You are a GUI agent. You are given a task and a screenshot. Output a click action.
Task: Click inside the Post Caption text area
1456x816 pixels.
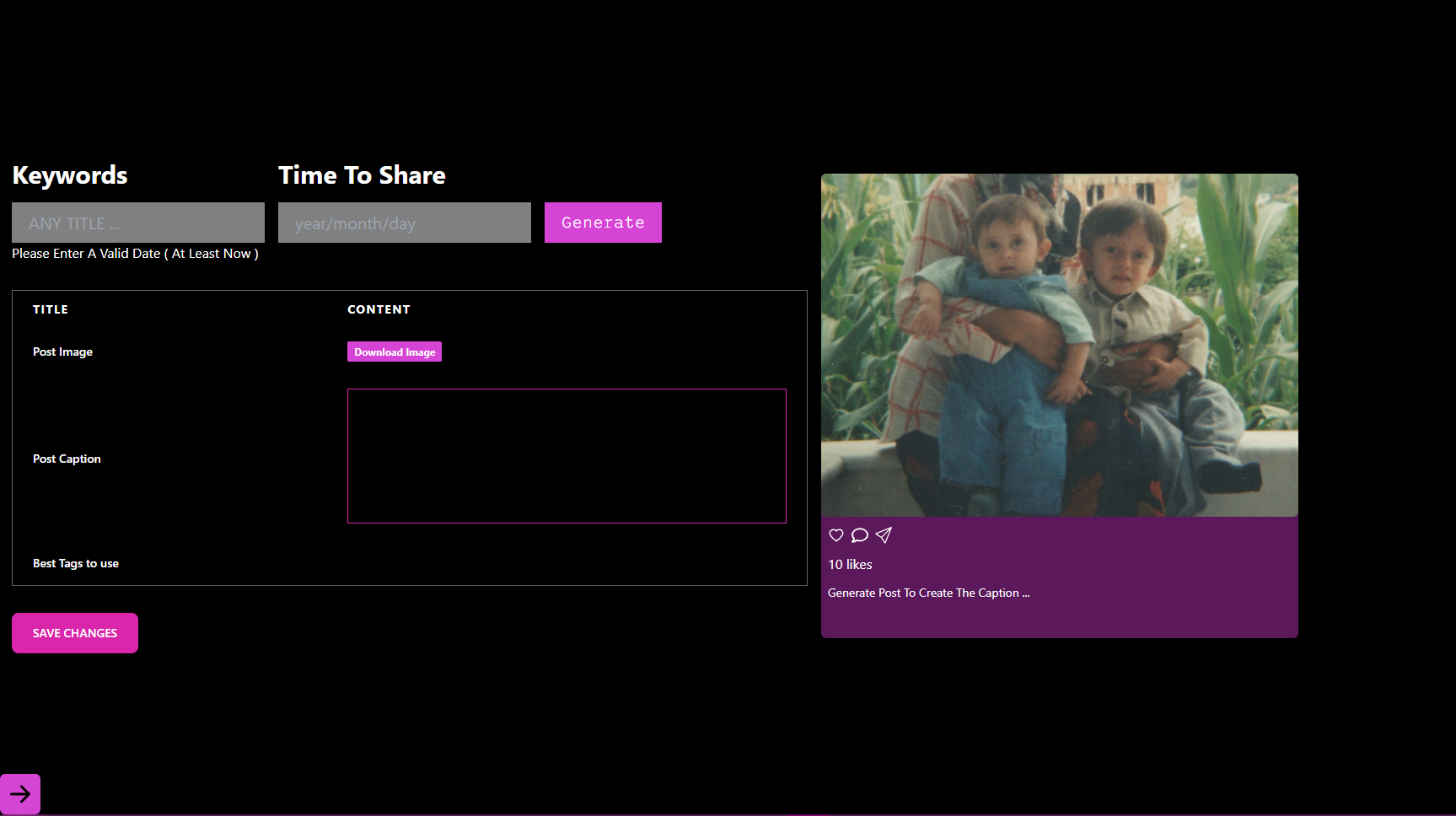[567, 456]
